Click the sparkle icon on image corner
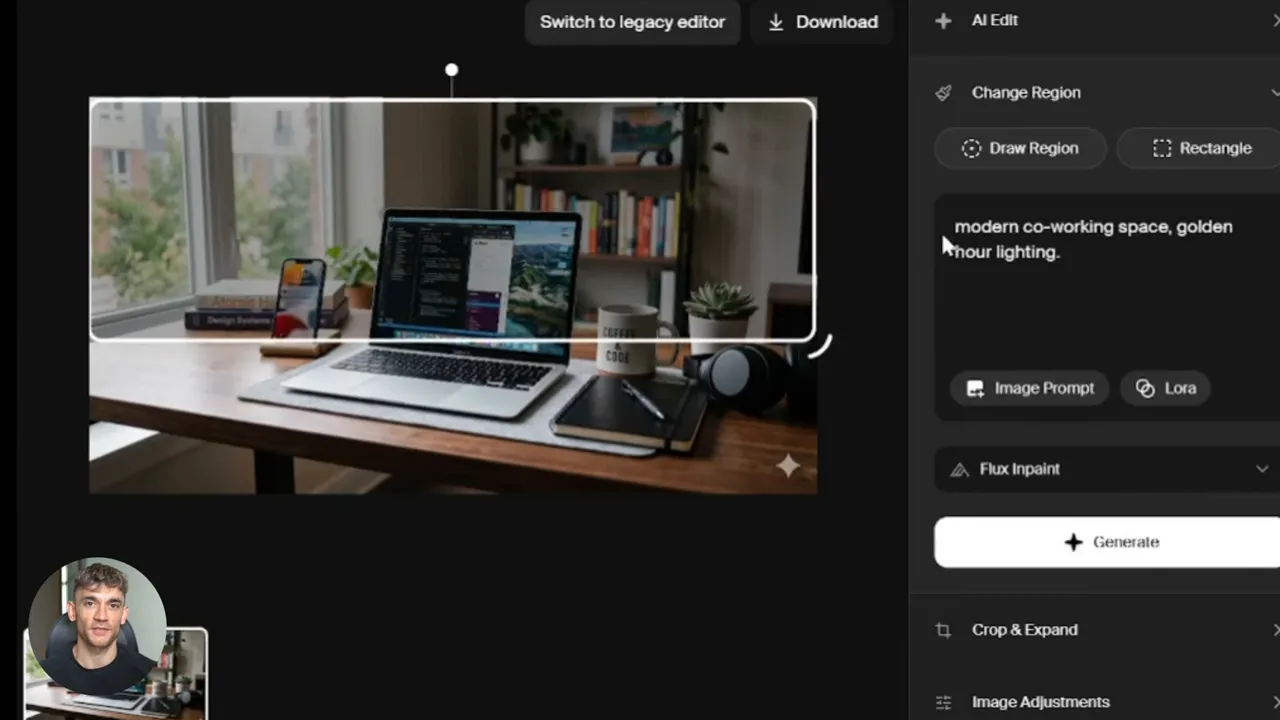The width and height of the screenshot is (1280, 720). coord(788,465)
